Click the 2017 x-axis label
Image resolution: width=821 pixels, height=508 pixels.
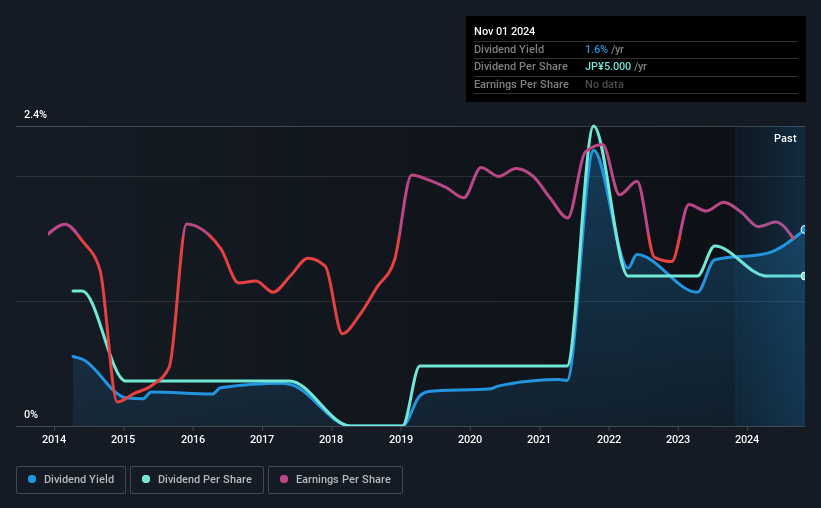[262, 439]
